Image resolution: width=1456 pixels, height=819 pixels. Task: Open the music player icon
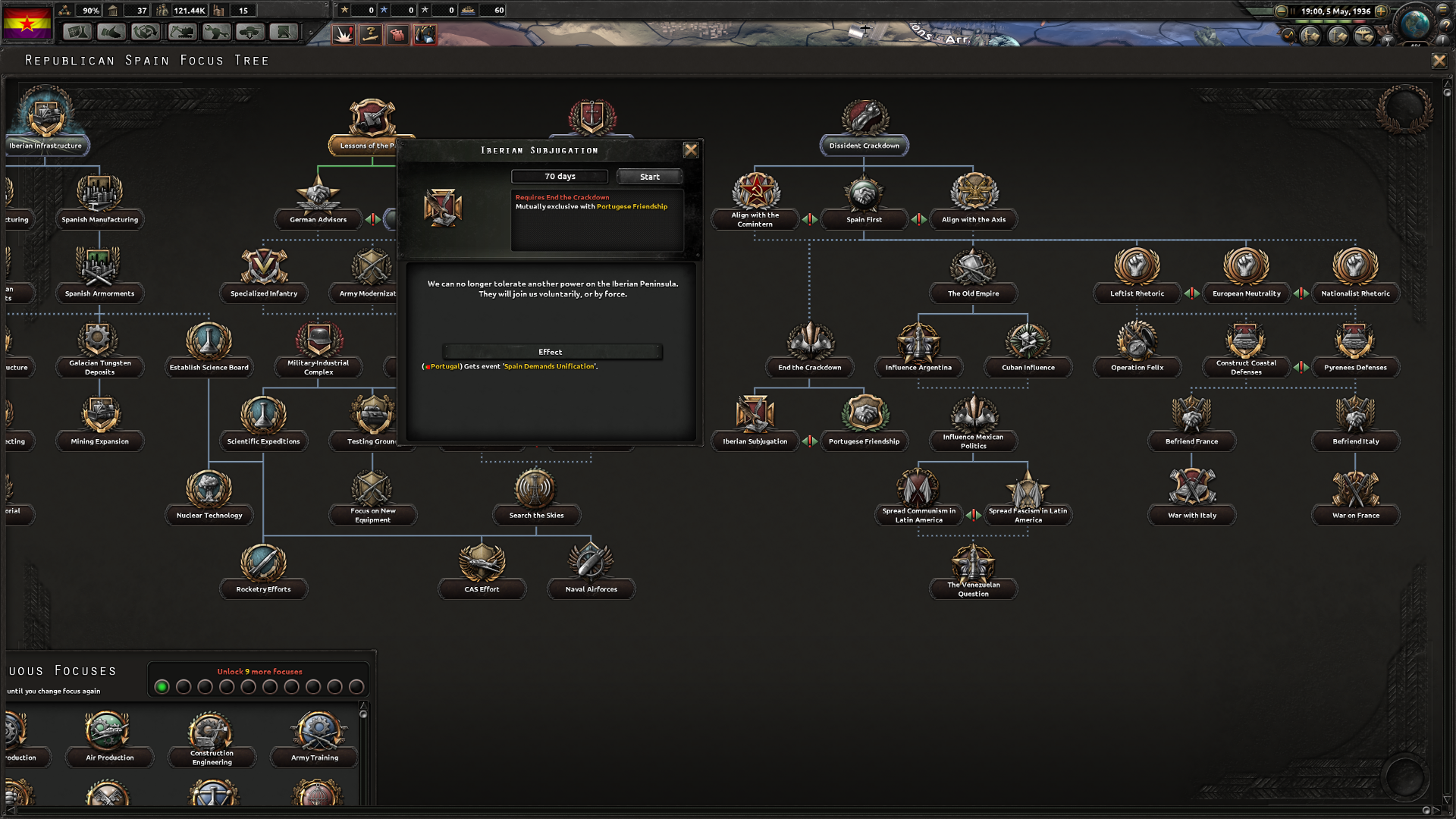1288,35
